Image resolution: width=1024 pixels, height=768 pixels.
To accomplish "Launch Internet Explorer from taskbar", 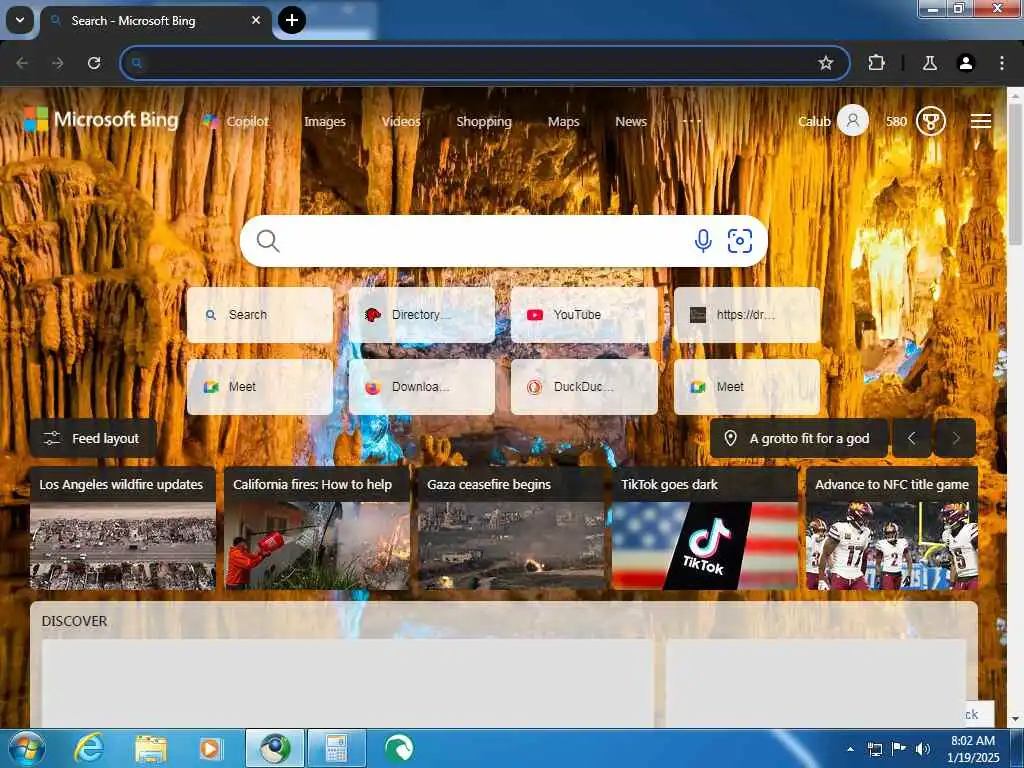I will 89,748.
